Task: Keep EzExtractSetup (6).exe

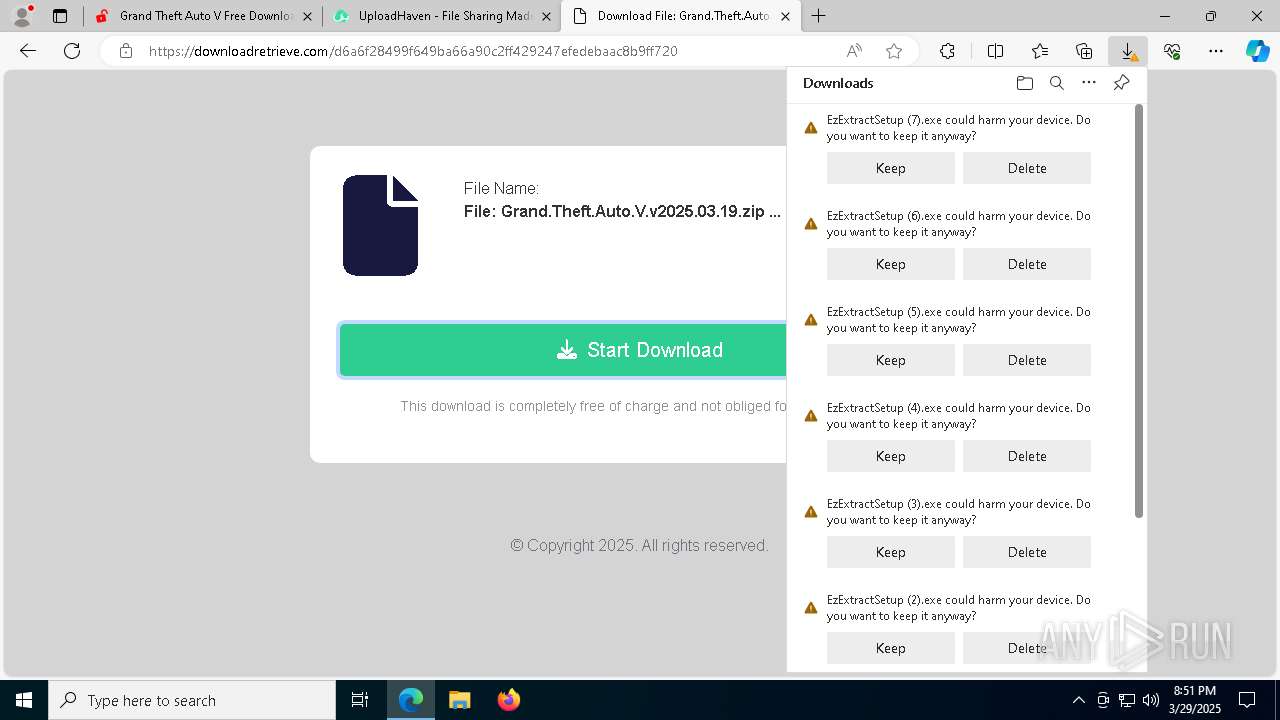Action: [891, 264]
